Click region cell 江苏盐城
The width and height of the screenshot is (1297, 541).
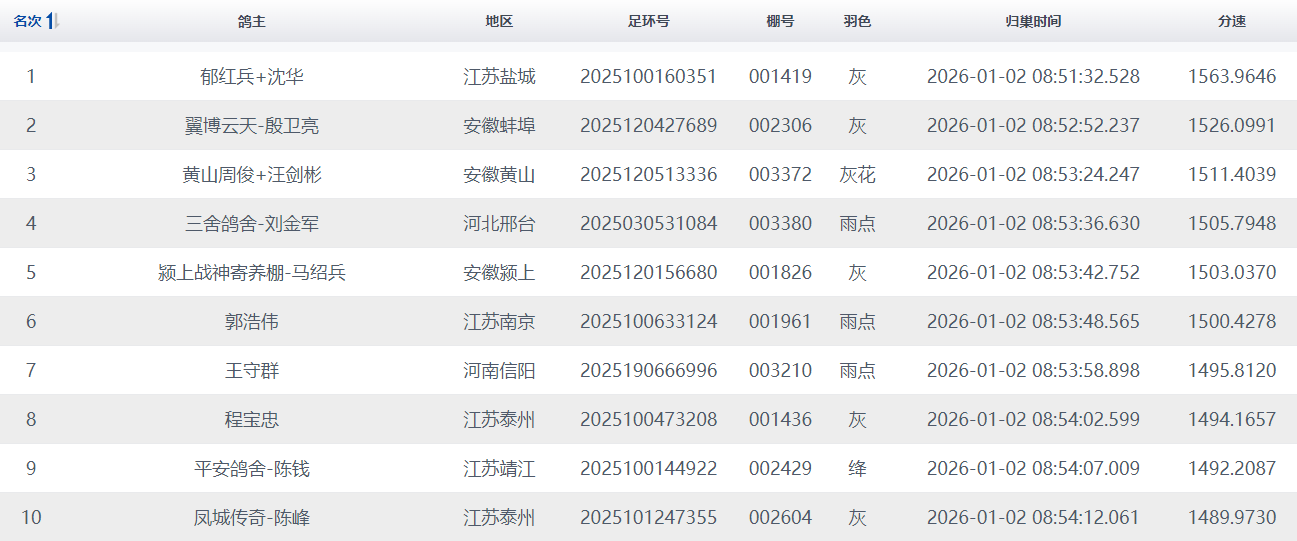(499, 77)
